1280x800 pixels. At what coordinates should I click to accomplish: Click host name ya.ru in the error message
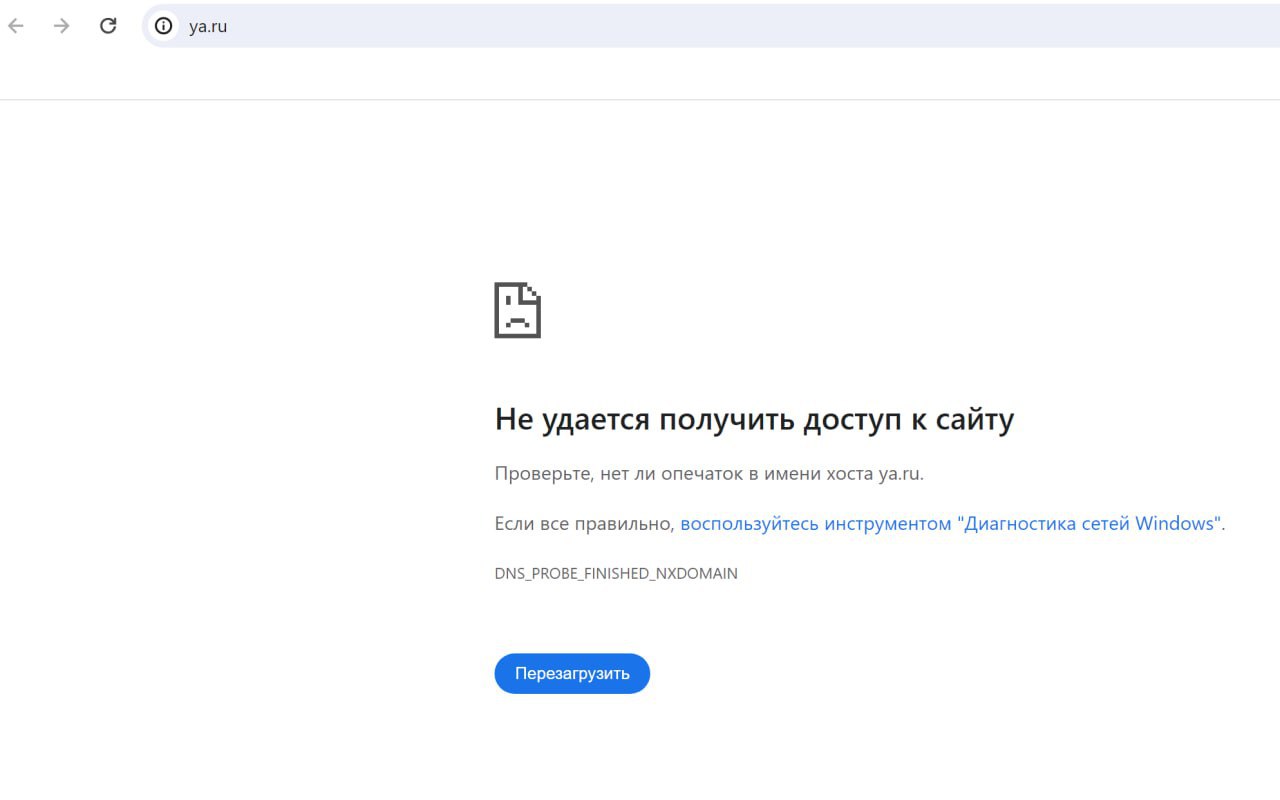[898, 473]
